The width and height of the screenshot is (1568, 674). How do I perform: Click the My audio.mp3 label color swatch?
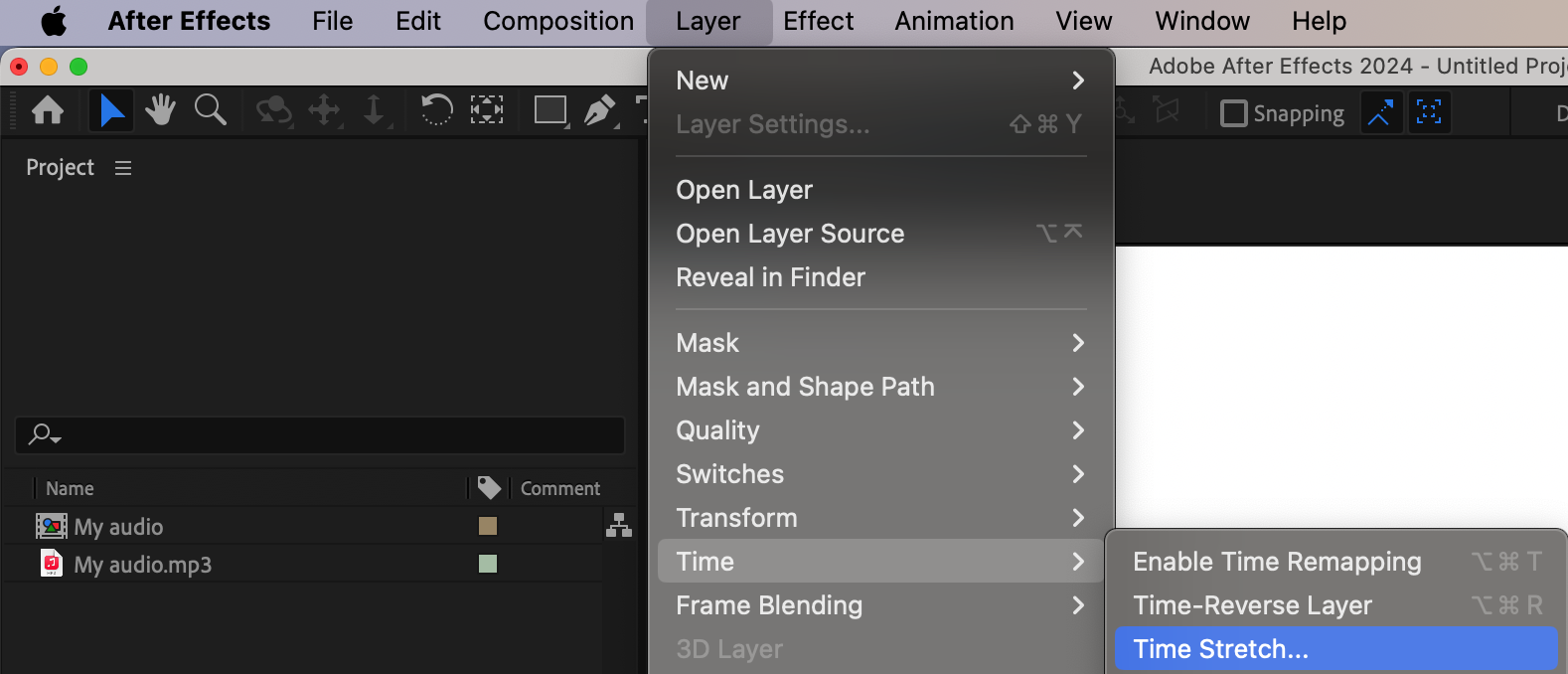[488, 564]
